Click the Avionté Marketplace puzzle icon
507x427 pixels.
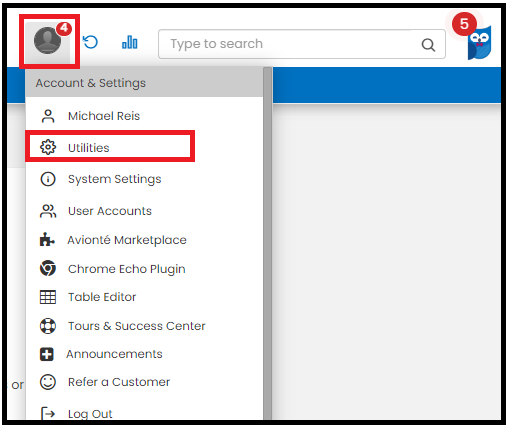47,239
